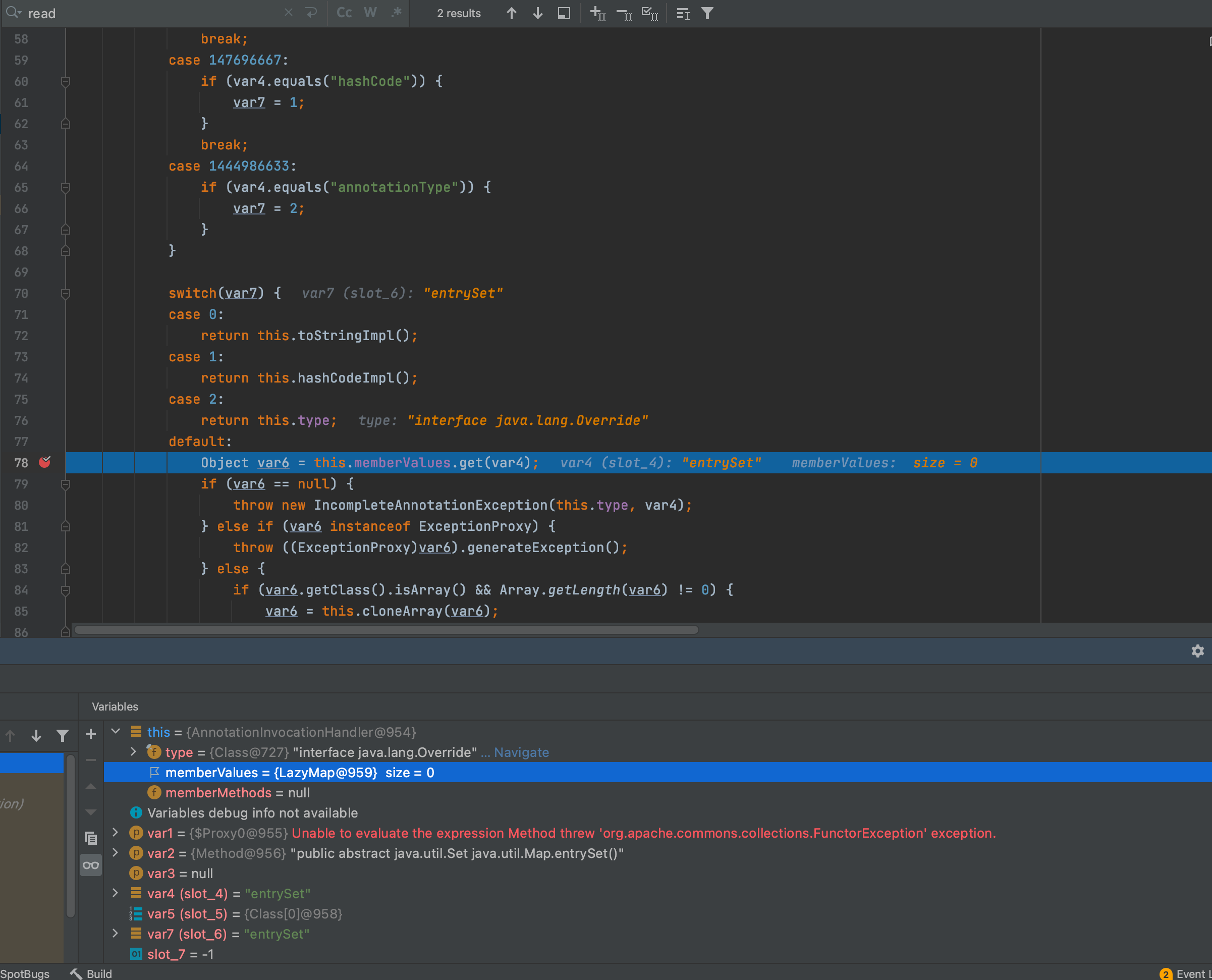Open search results in Find window
Viewport: 1212px width, 980px height.
tap(683, 13)
